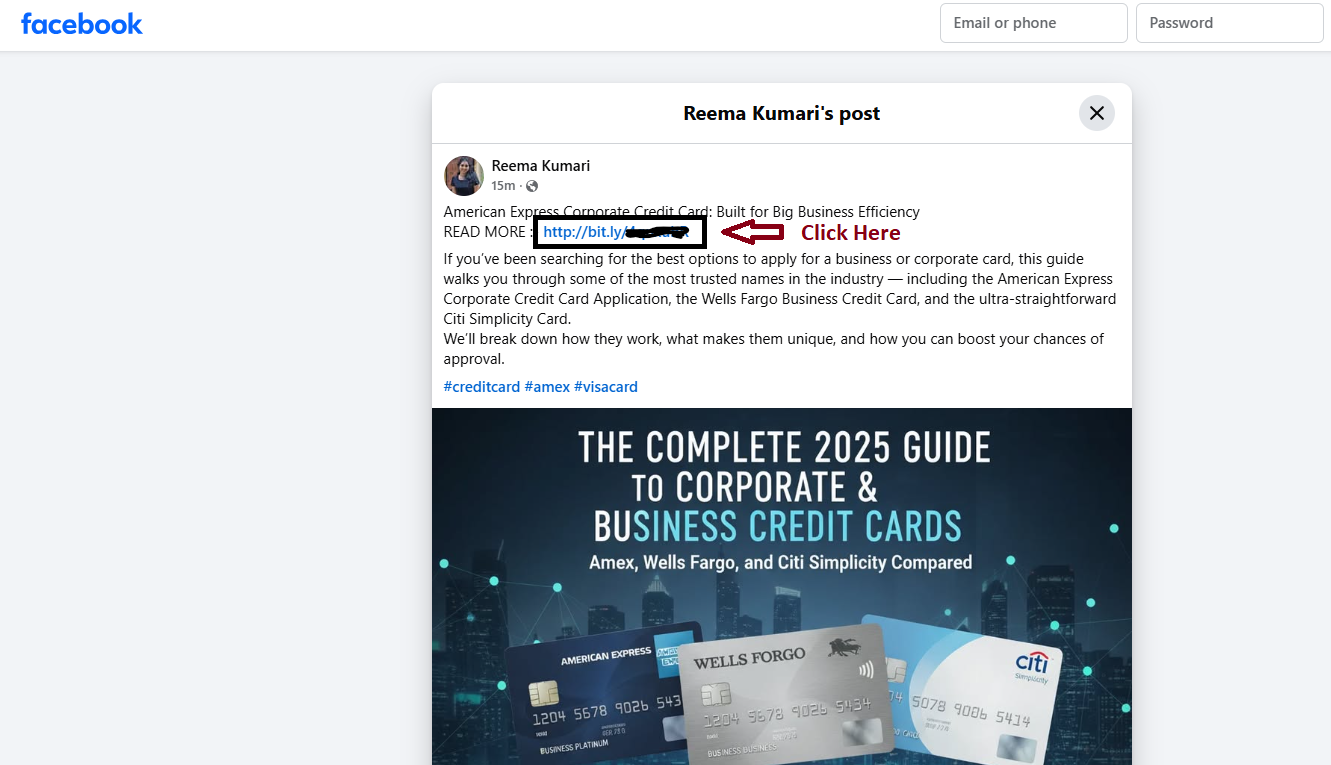Image resolution: width=1331 pixels, height=765 pixels.
Task: Close Reema Kumari's post dialog
Action: tap(1097, 113)
